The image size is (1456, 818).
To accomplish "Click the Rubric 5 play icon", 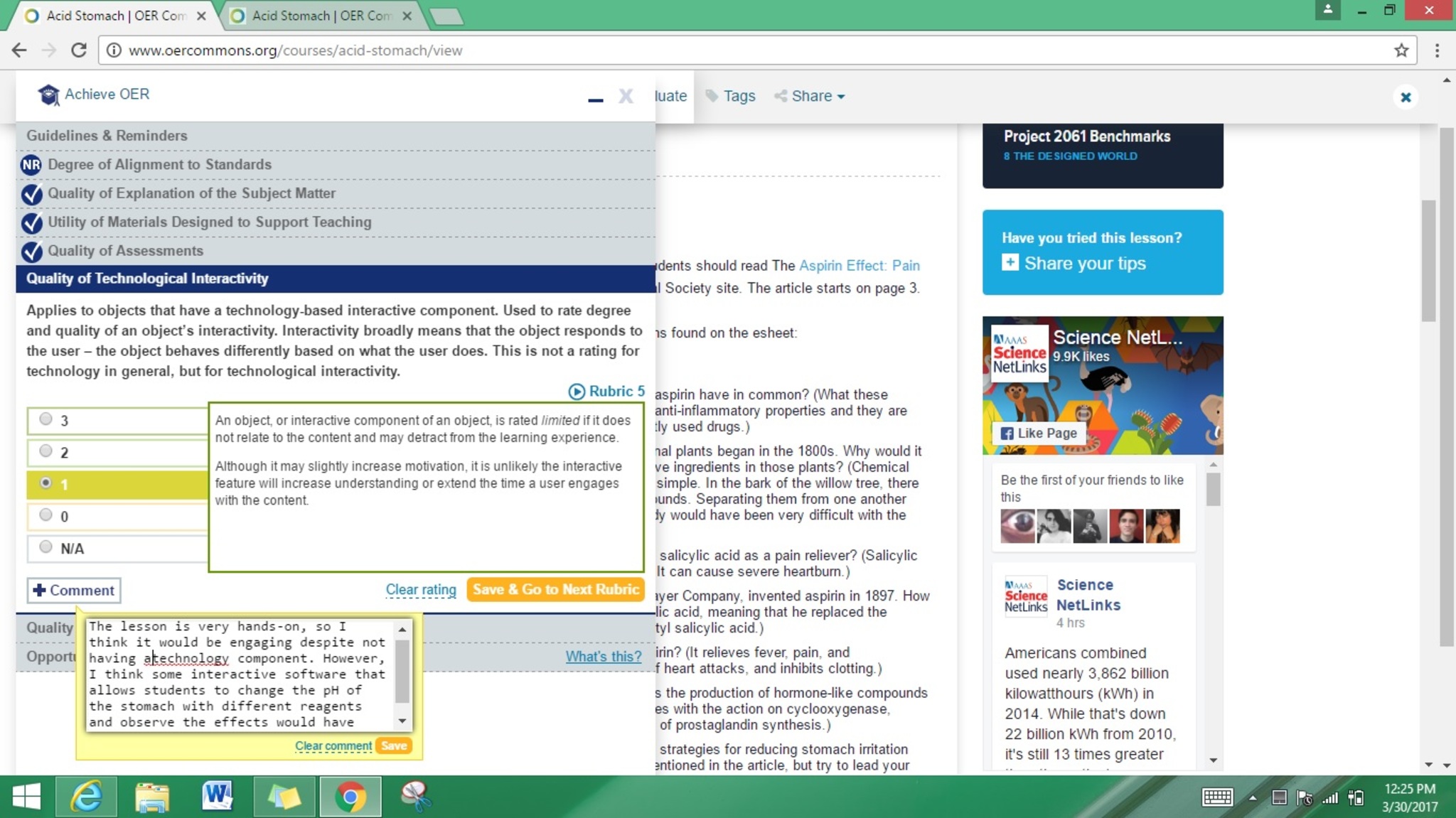I will coord(577,392).
